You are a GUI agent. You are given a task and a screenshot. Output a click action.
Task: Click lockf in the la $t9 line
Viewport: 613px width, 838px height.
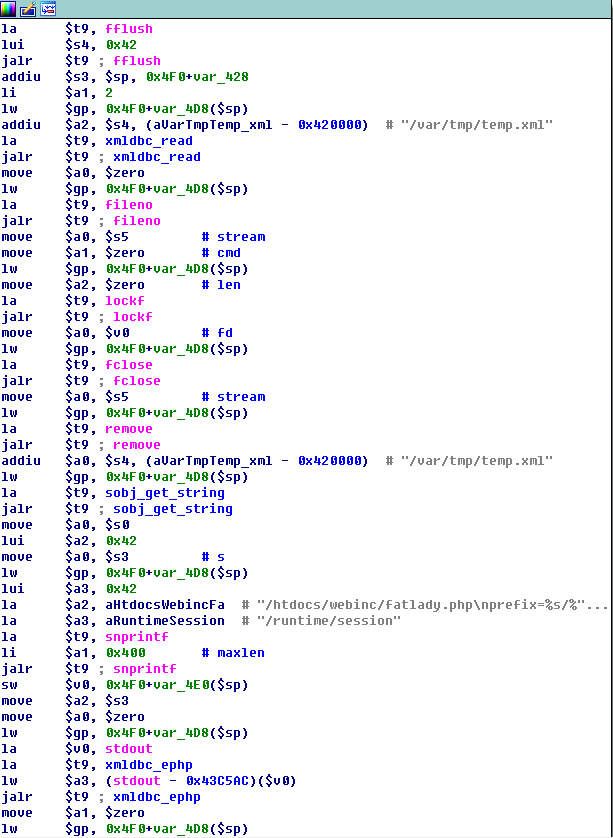pos(124,301)
